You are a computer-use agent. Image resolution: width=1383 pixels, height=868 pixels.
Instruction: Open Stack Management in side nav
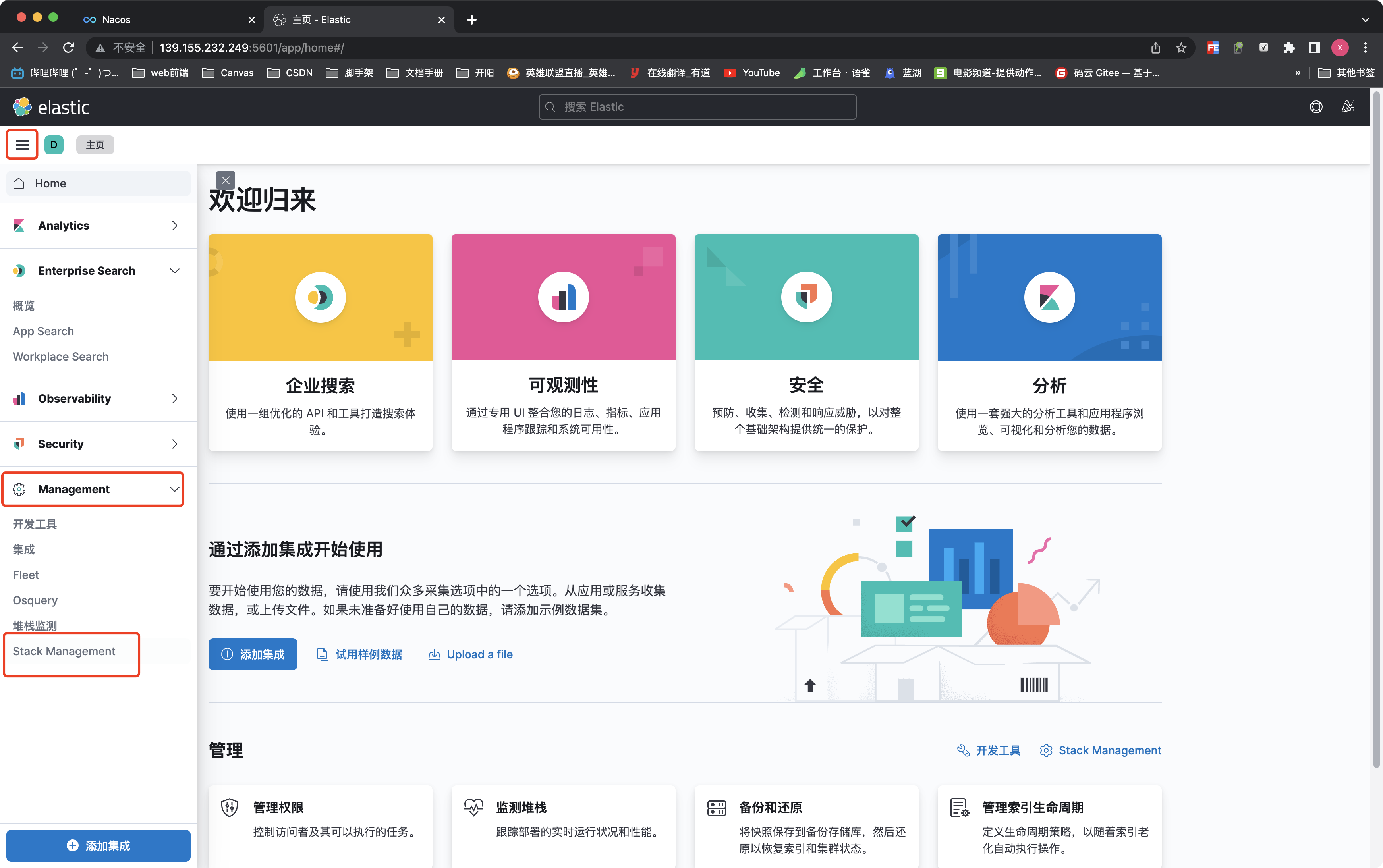64,651
